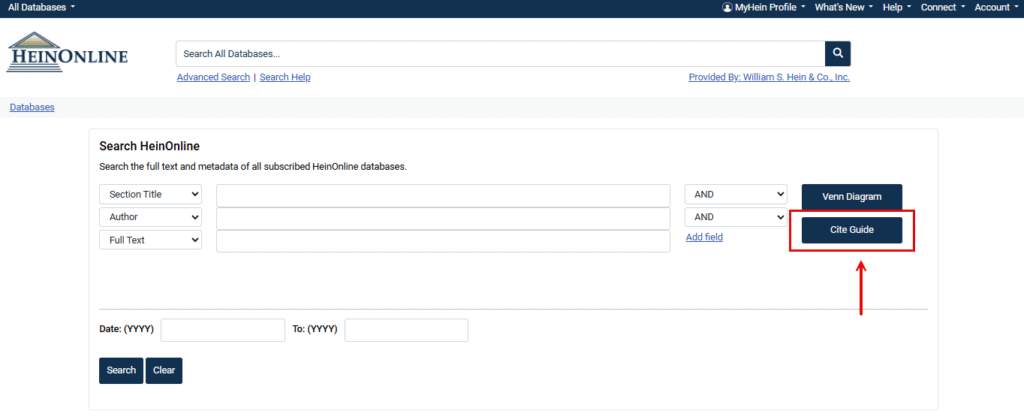Viewport: 1024px width, 420px height.
Task: Open the Search Help link
Action: pos(285,78)
